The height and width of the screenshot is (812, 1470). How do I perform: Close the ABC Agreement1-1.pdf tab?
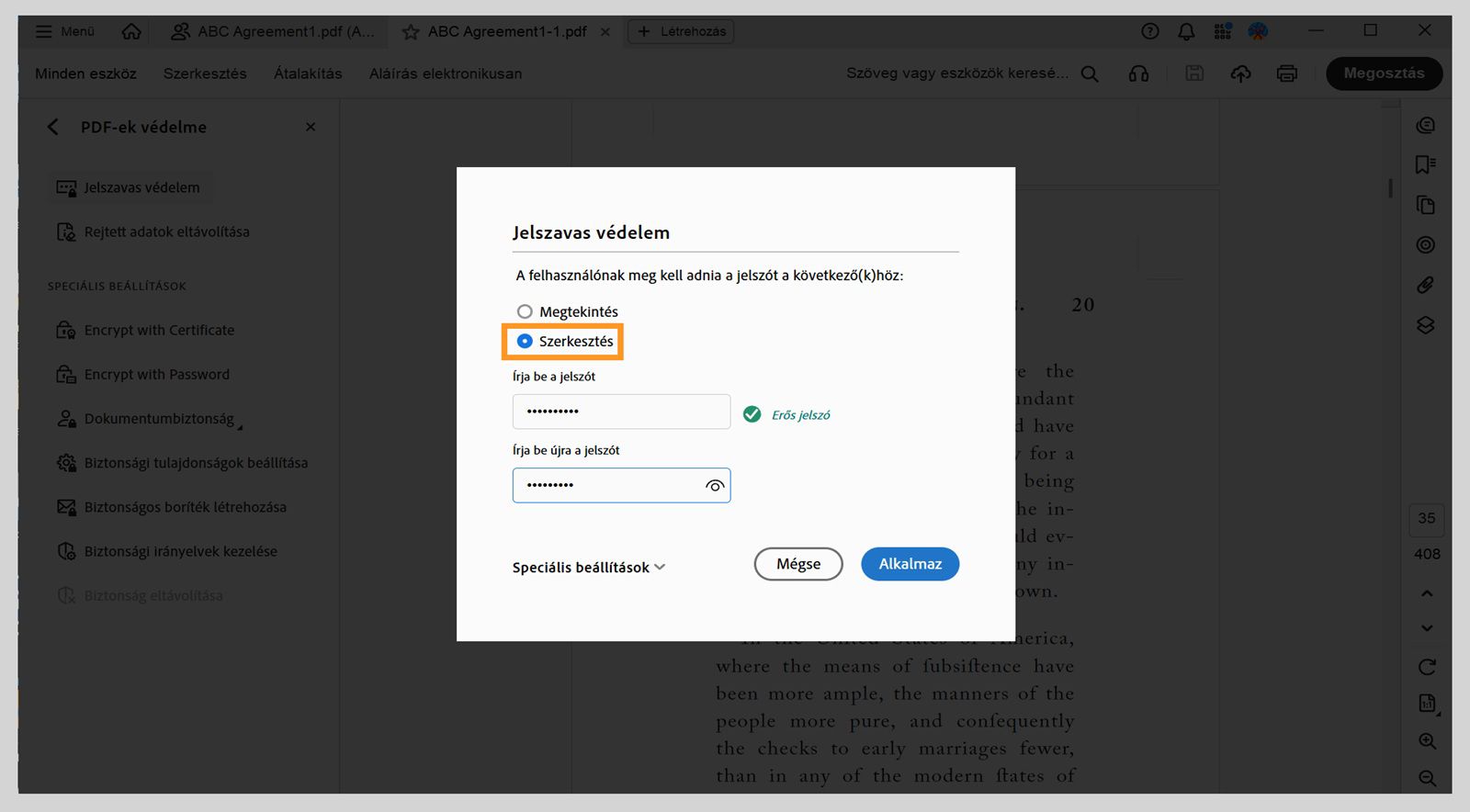click(605, 31)
